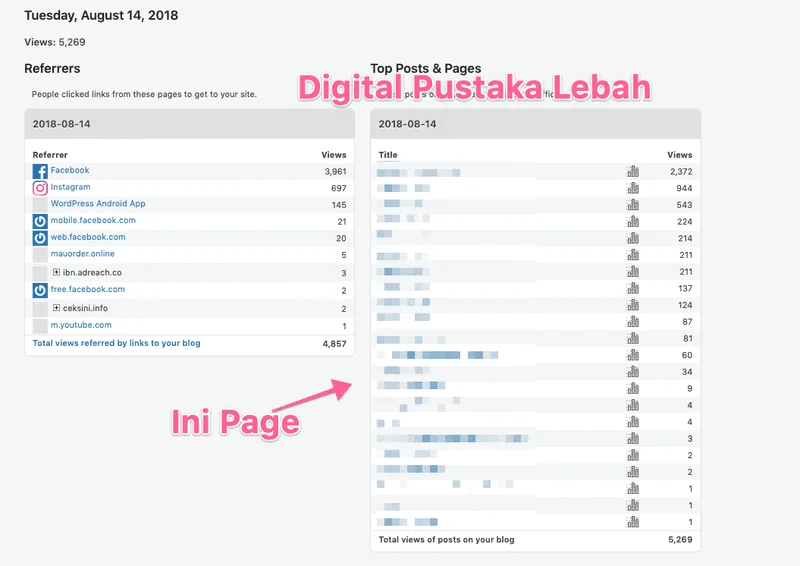800x566 pixels.
Task: Open stats chart for the 543 views post
Action: 633,205
